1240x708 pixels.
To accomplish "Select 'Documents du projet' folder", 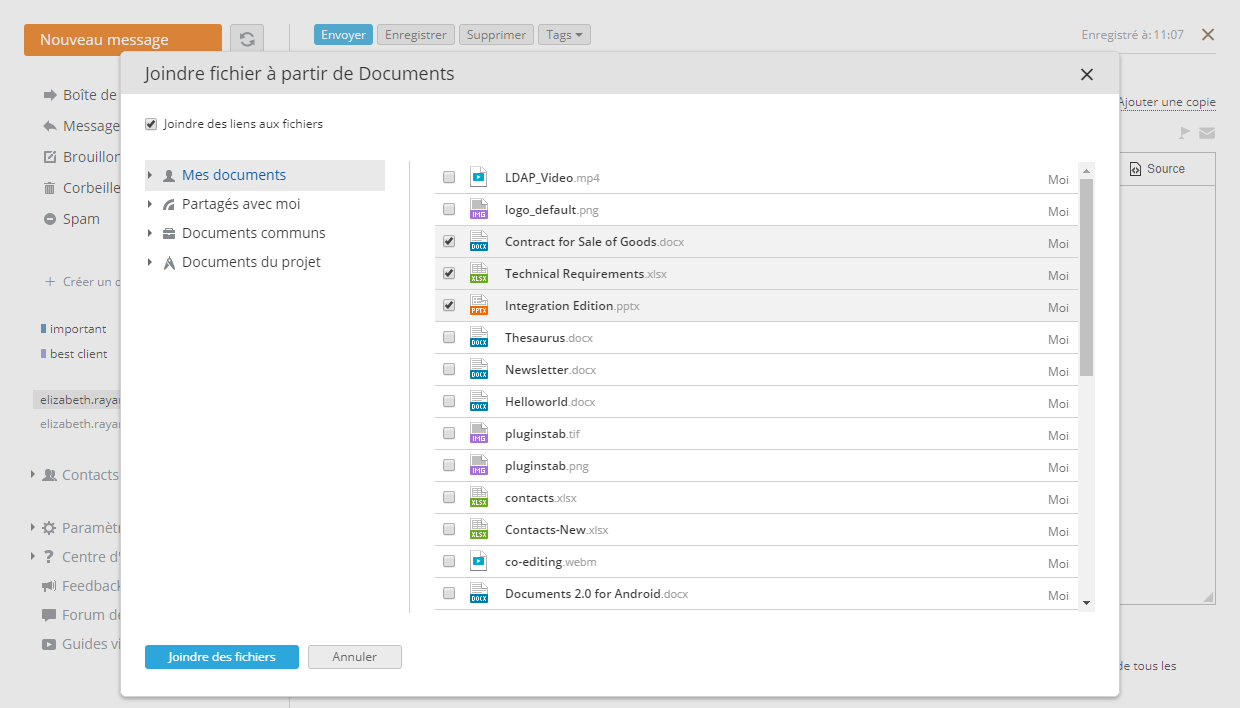I will [250, 262].
